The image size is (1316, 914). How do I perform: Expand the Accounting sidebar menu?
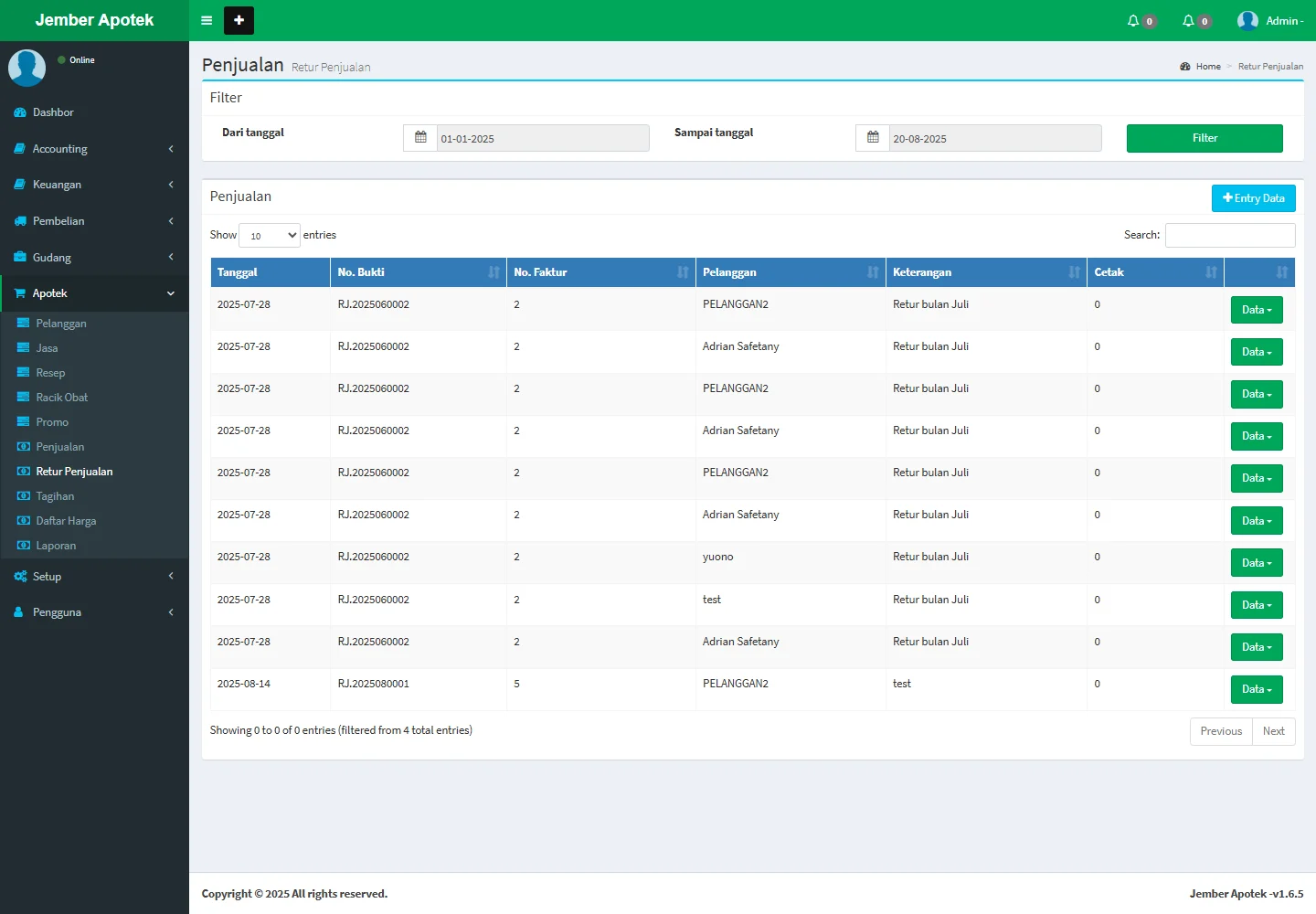[x=94, y=148]
